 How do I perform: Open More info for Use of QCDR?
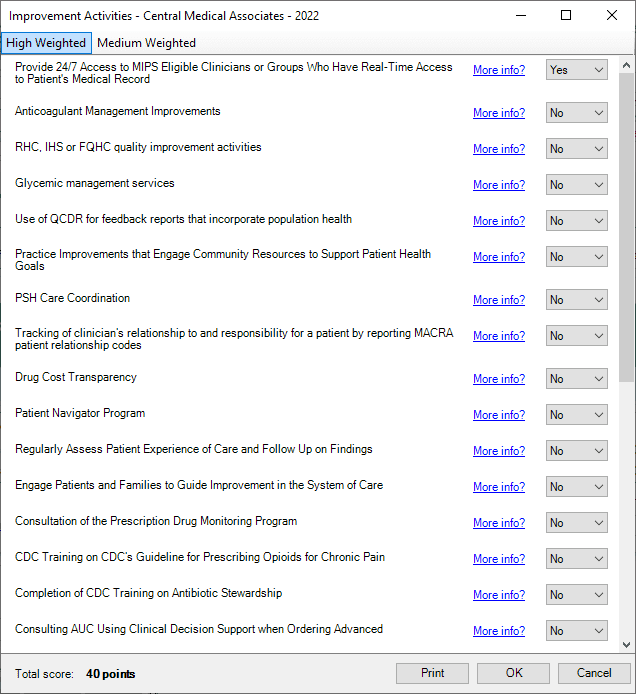pos(498,221)
